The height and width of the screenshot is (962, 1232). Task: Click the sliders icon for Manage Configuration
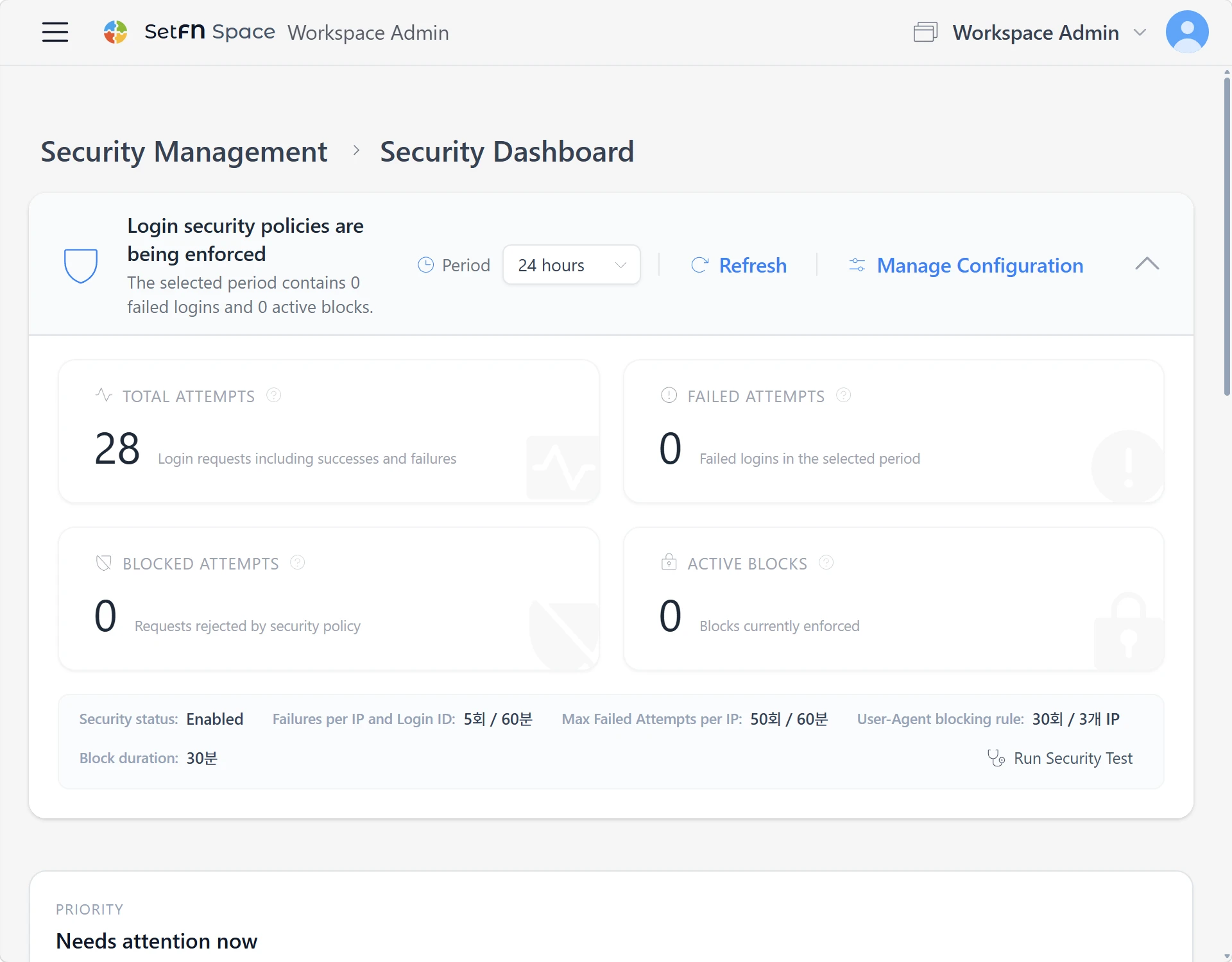(x=857, y=265)
